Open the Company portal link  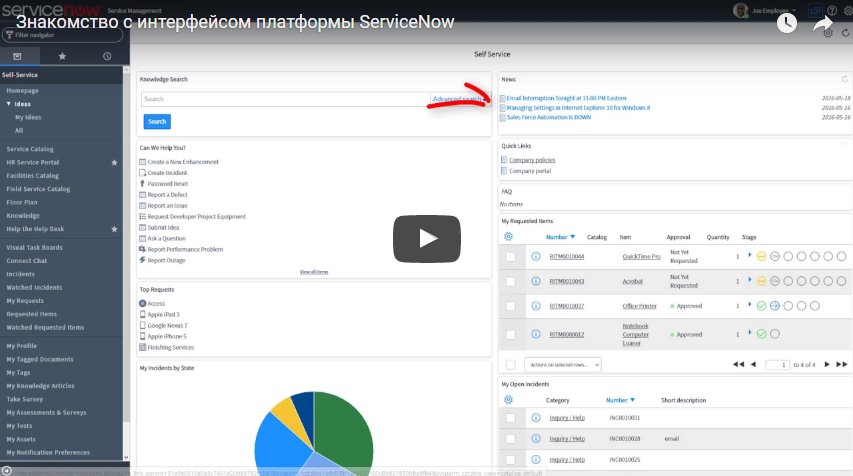[530, 171]
